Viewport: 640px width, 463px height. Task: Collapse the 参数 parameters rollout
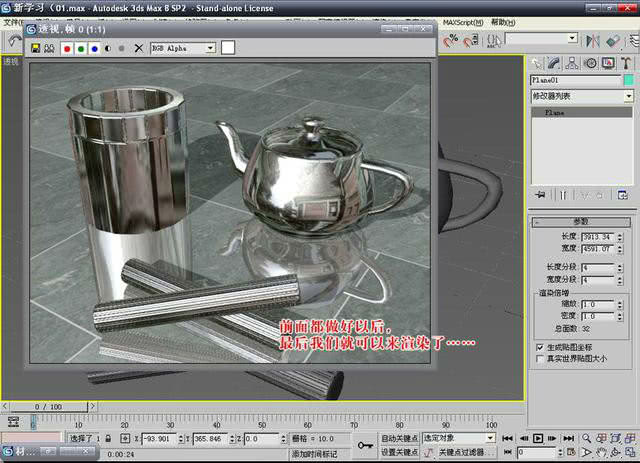click(x=581, y=222)
